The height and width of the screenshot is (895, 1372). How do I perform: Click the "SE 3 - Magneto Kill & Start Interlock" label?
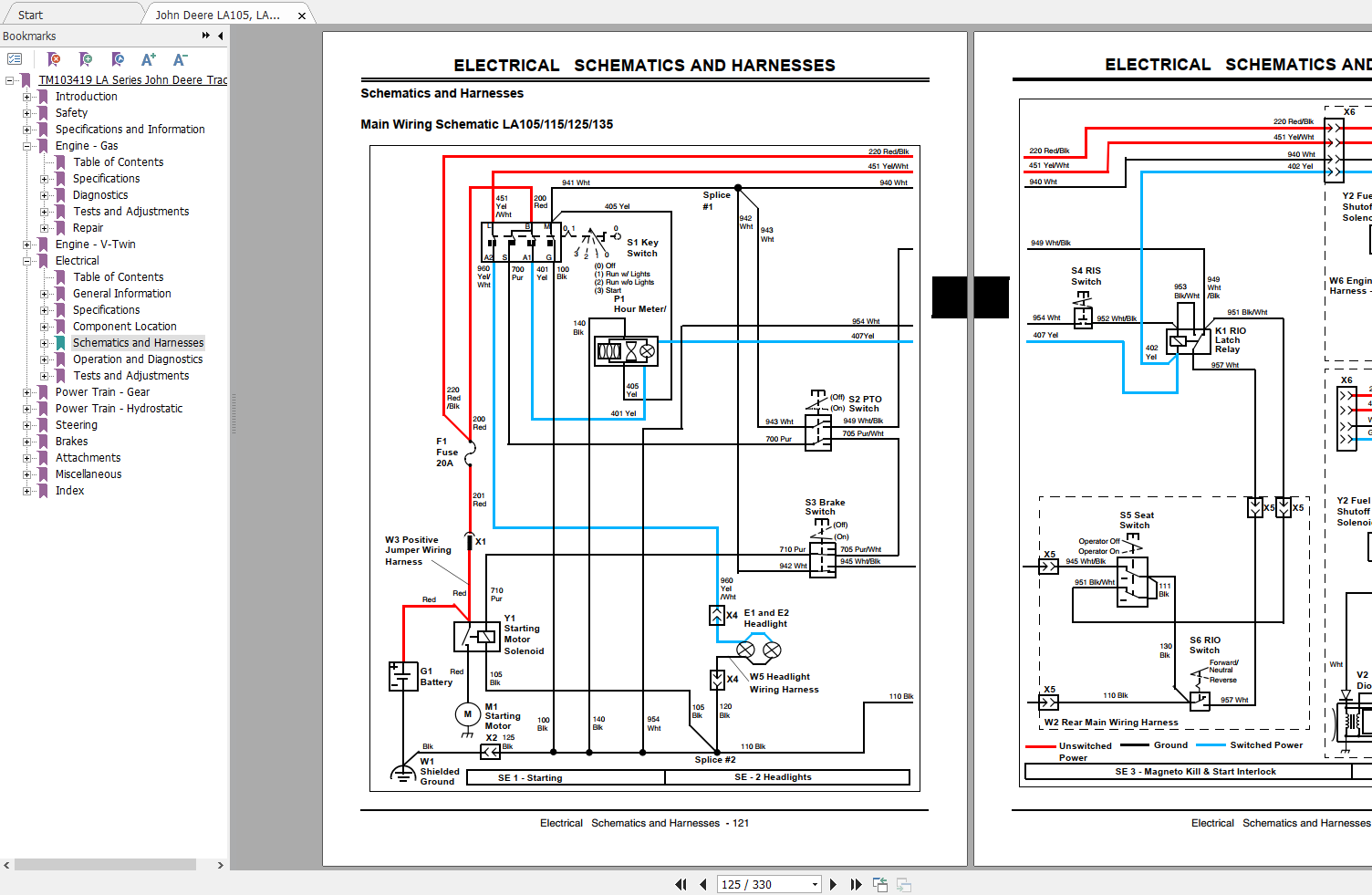click(x=1195, y=772)
